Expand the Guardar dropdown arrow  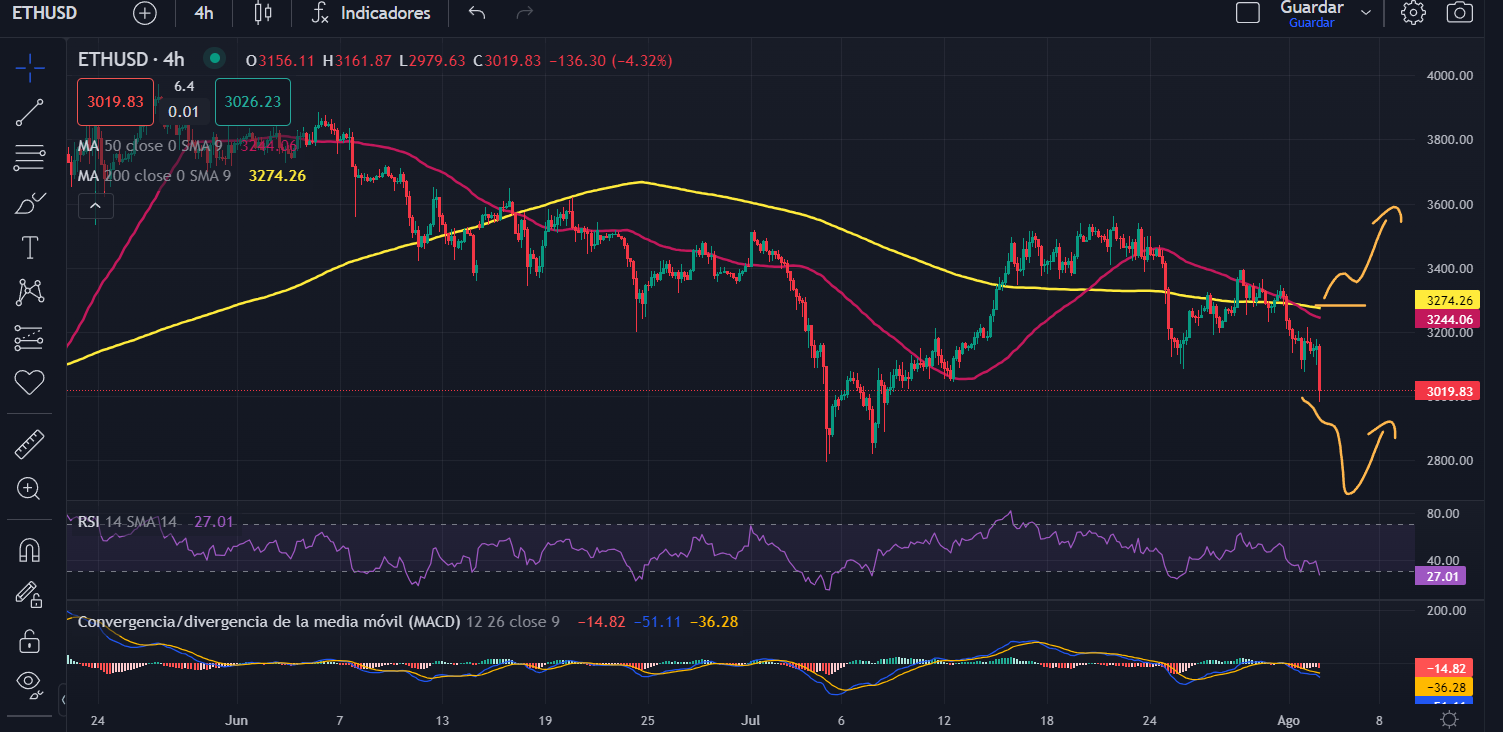tap(1366, 13)
